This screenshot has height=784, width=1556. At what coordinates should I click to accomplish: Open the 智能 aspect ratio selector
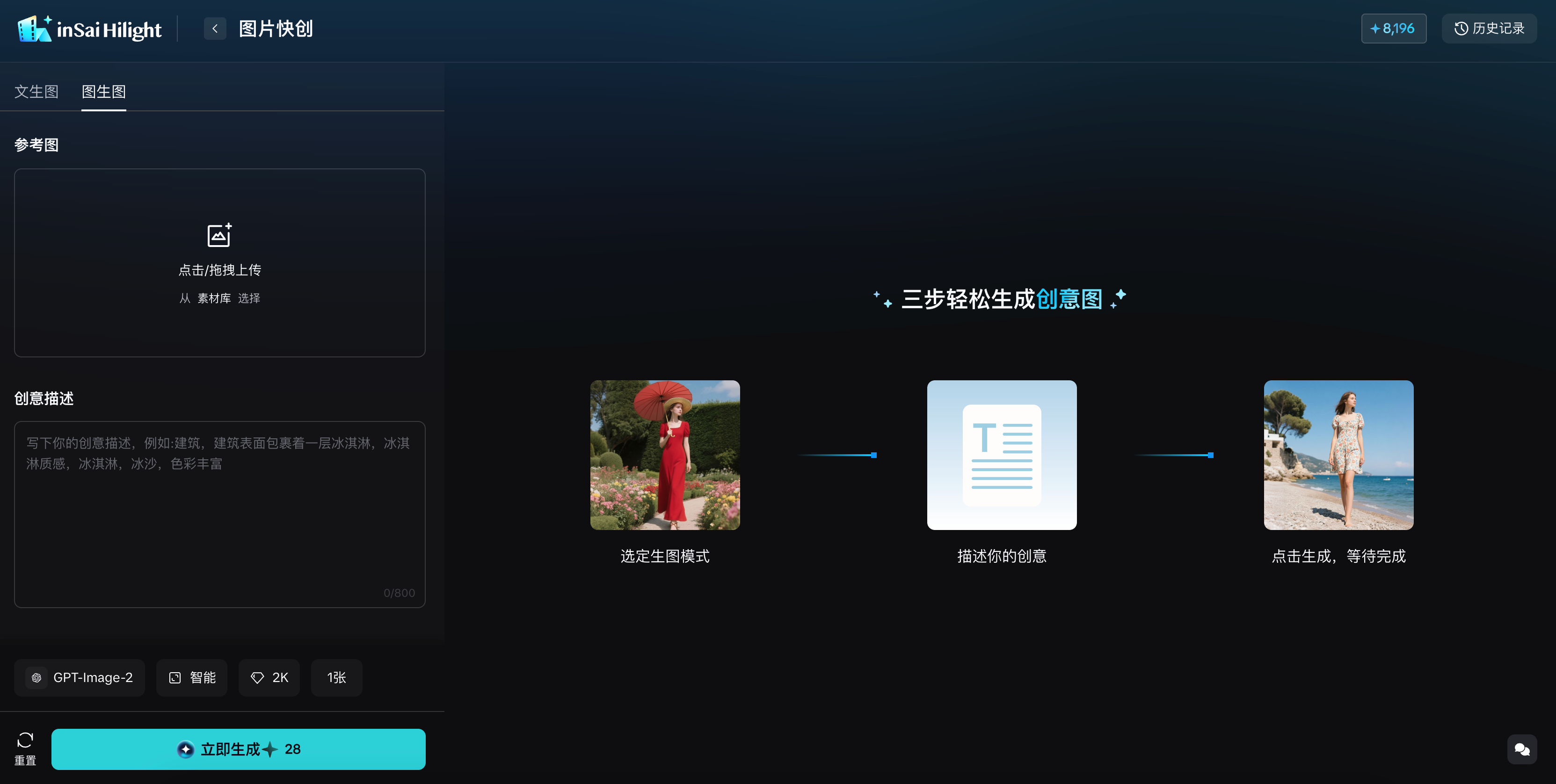pos(192,678)
